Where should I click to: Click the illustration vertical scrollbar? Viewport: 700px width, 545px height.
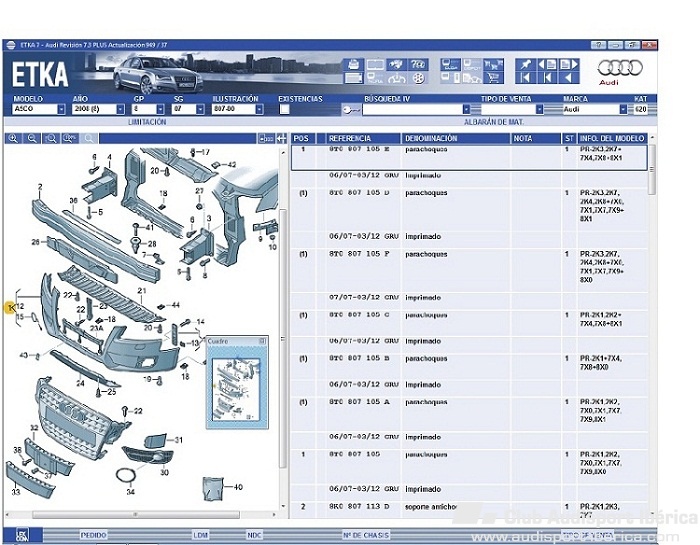283,338
